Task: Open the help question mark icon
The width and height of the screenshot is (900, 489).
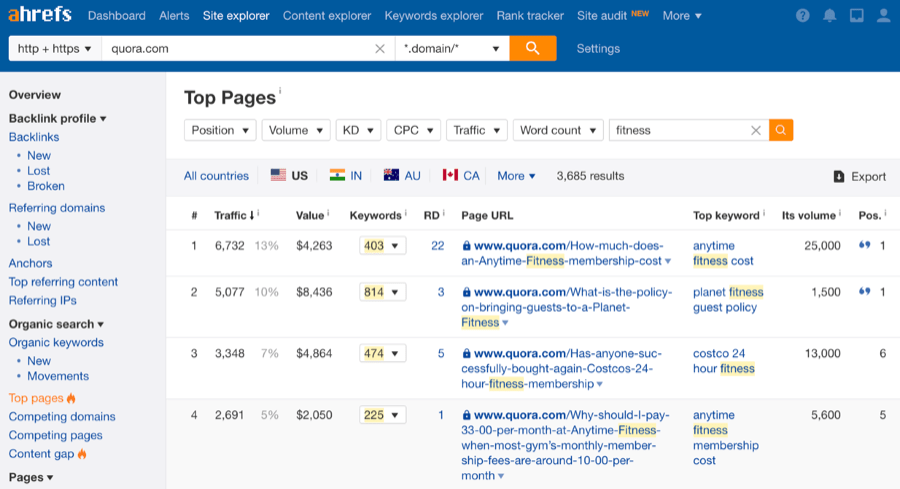Action: 803,16
